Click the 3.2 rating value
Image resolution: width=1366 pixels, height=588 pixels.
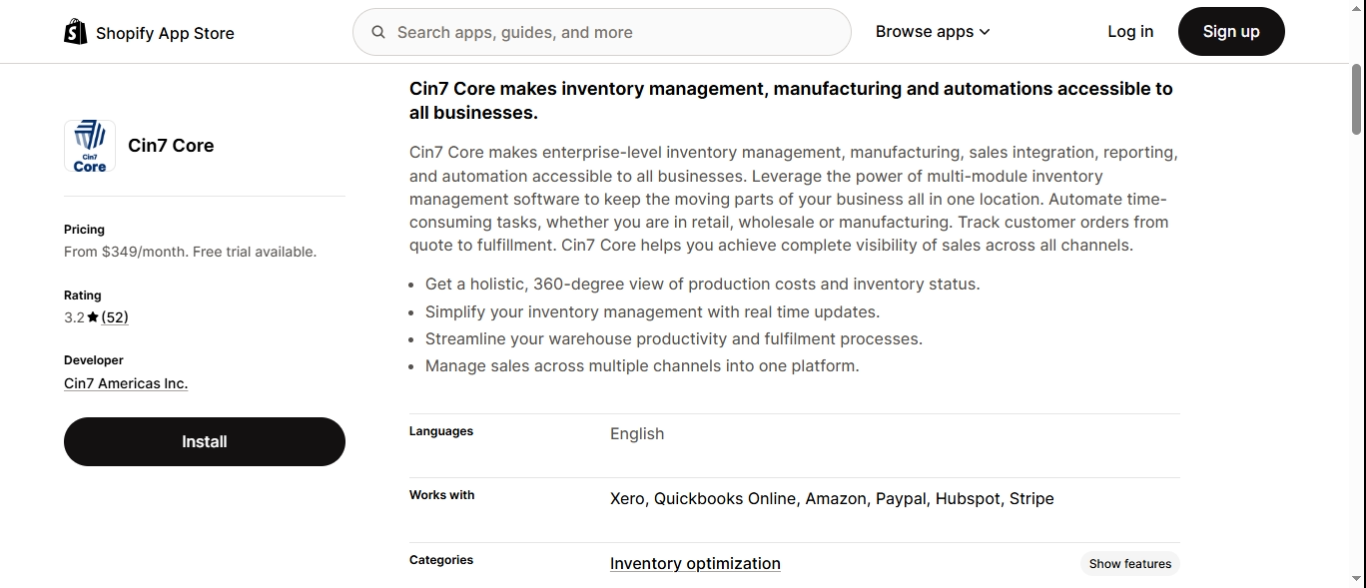pyautogui.click(x=74, y=317)
